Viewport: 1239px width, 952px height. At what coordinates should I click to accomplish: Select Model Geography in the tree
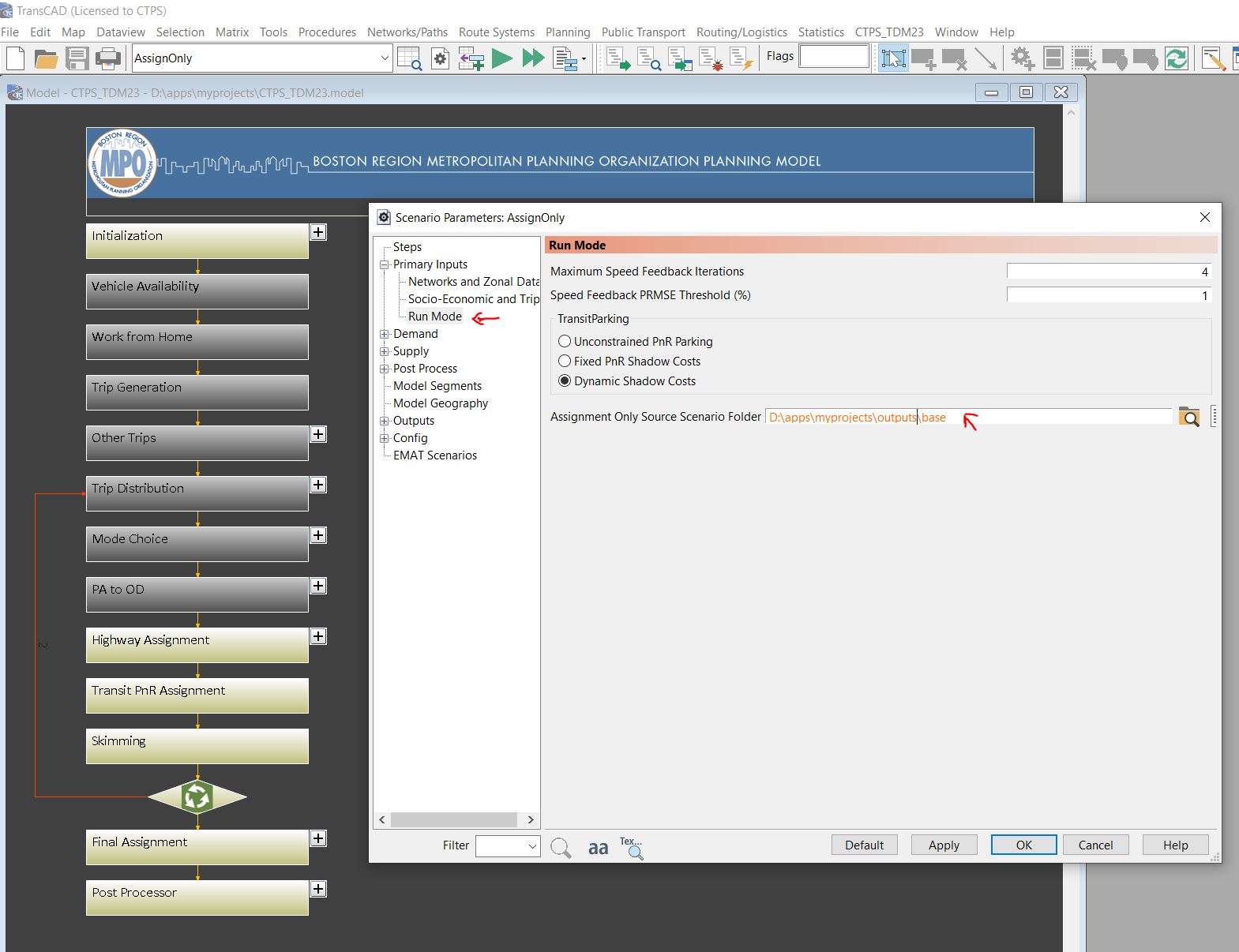441,403
